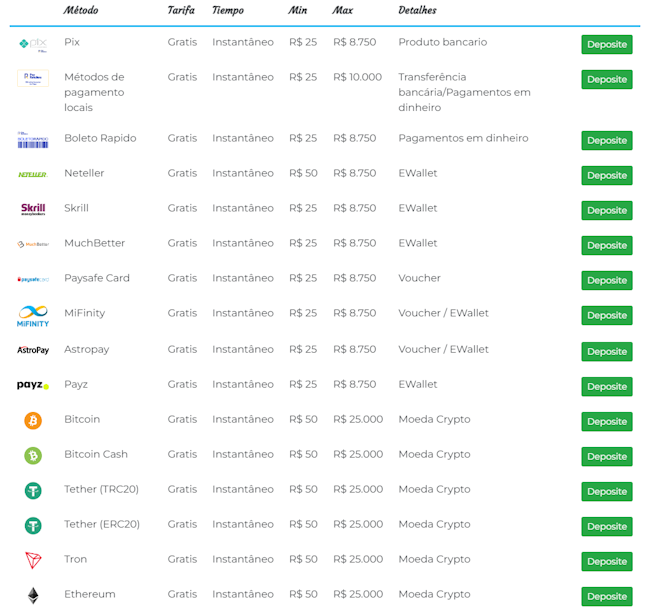
Task: Select the 'Bitcoin Cash' method name
Action: tap(96, 454)
